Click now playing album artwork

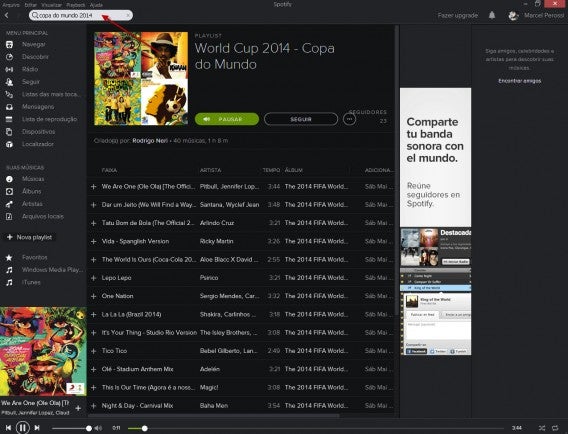[x=43, y=351]
